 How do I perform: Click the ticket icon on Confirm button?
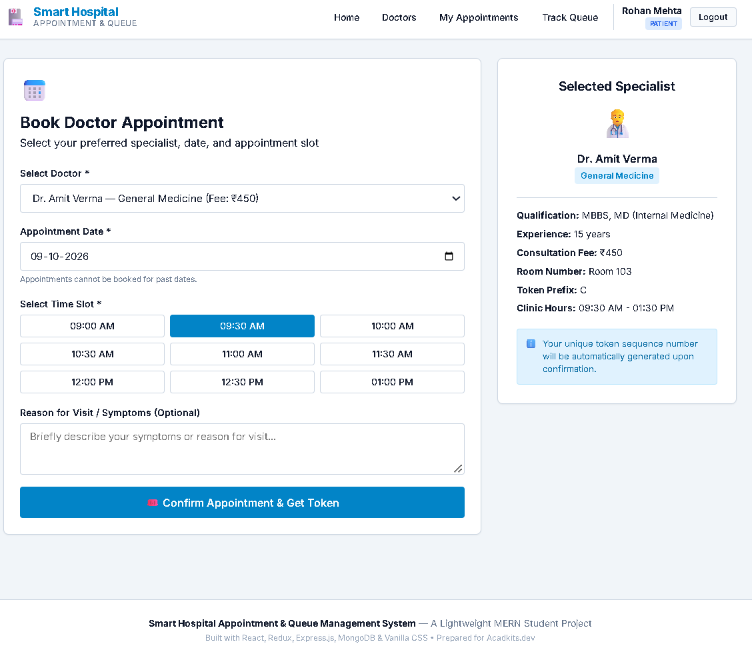pyautogui.click(x=153, y=503)
